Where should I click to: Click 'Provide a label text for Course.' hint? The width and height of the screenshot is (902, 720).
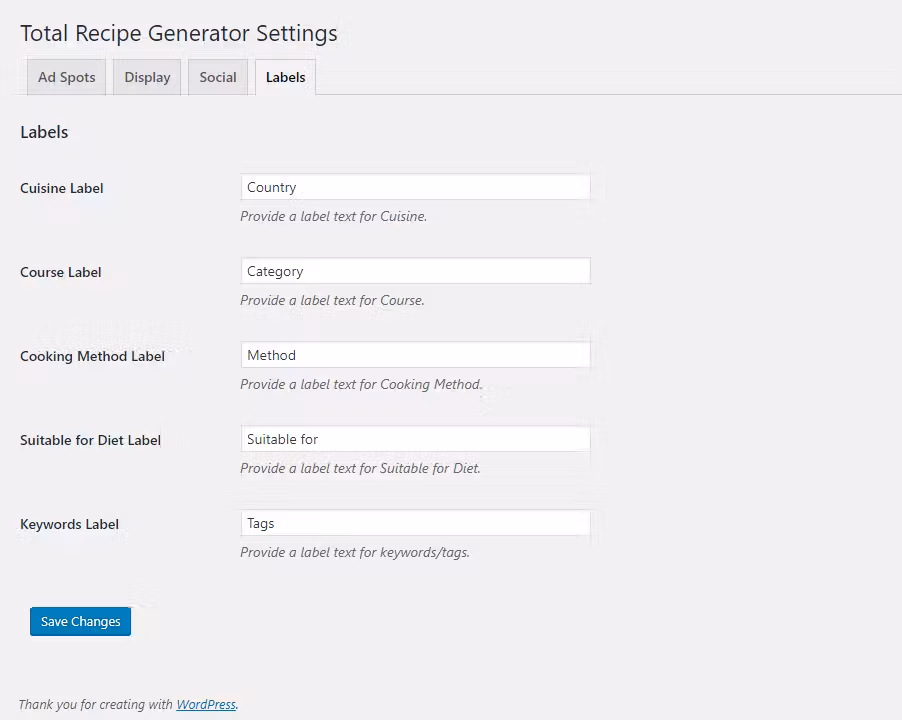click(x=332, y=300)
